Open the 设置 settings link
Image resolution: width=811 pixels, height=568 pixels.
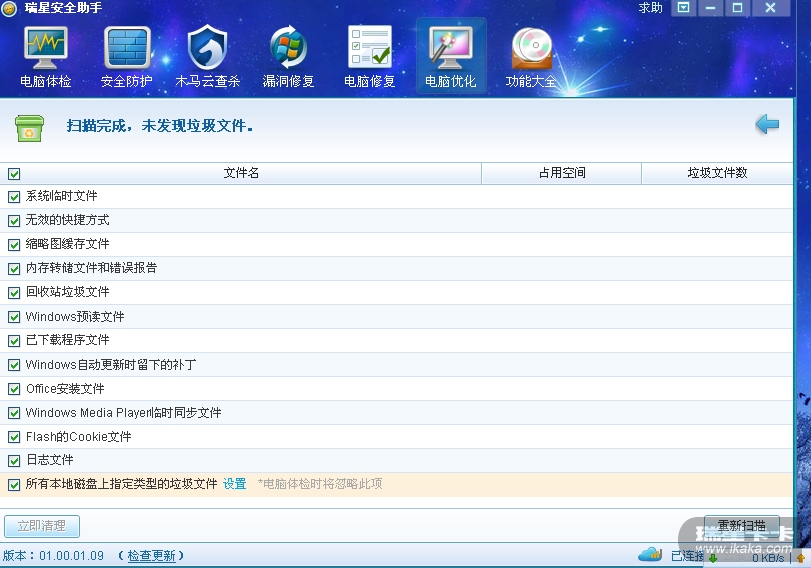coord(234,484)
